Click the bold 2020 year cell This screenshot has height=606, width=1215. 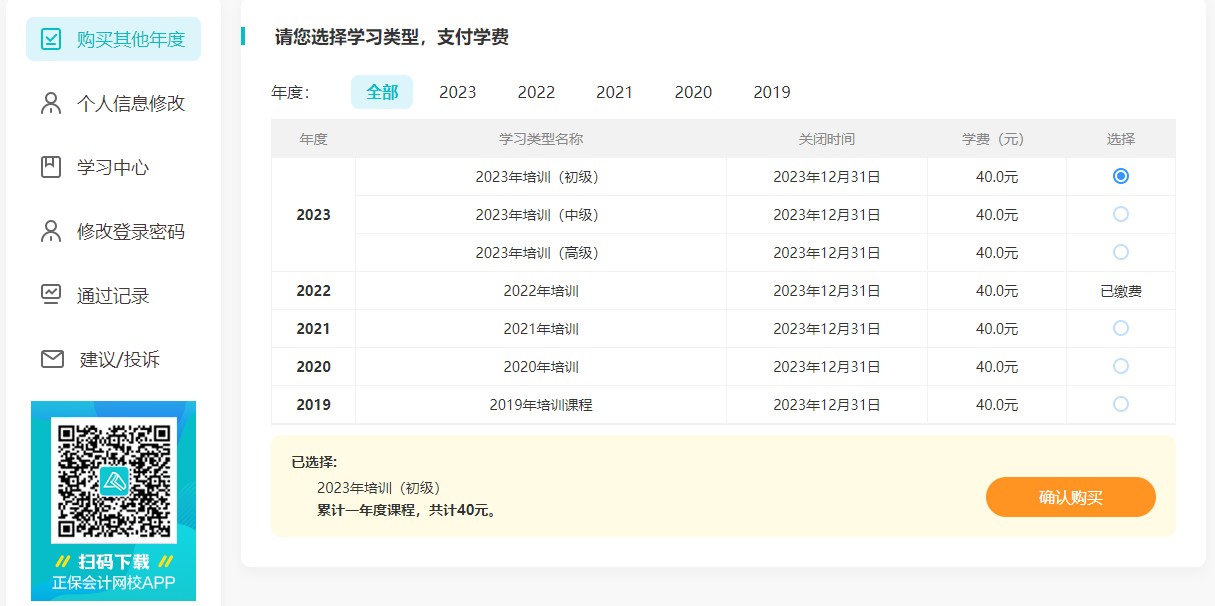pyautogui.click(x=313, y=367)
